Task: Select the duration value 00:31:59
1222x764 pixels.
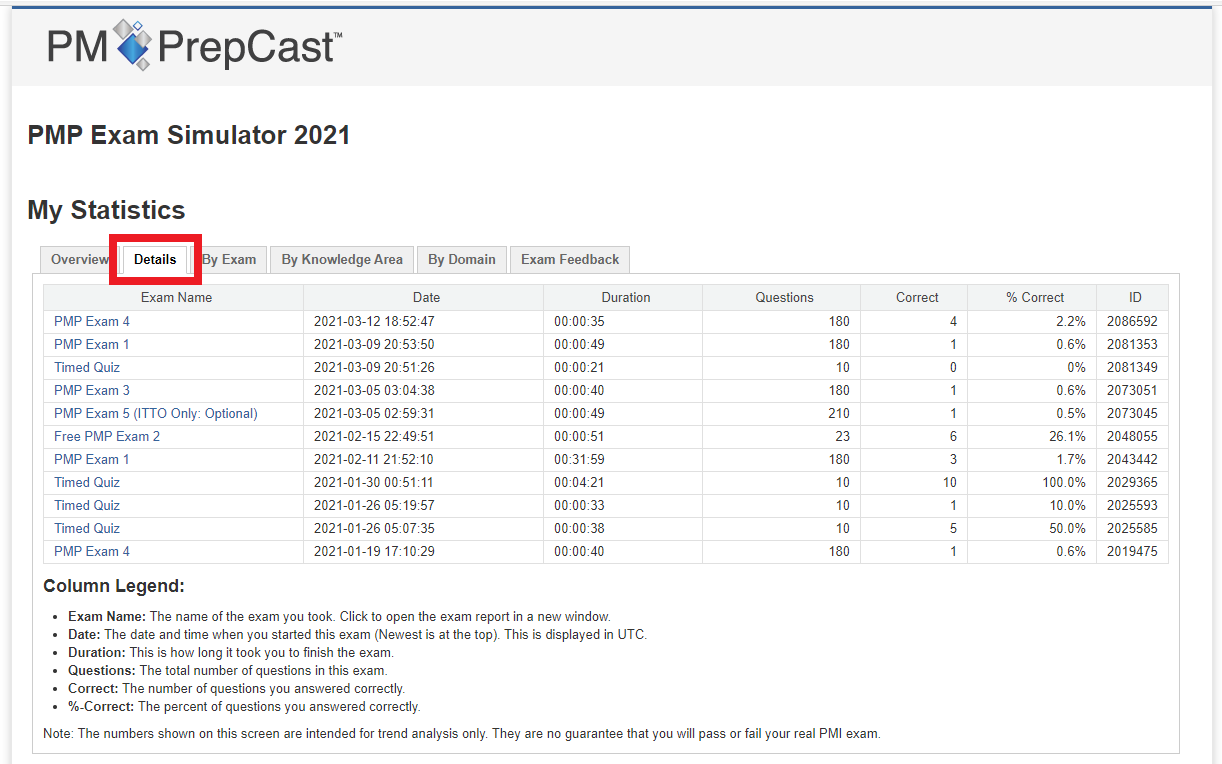Action: point(579,460)
